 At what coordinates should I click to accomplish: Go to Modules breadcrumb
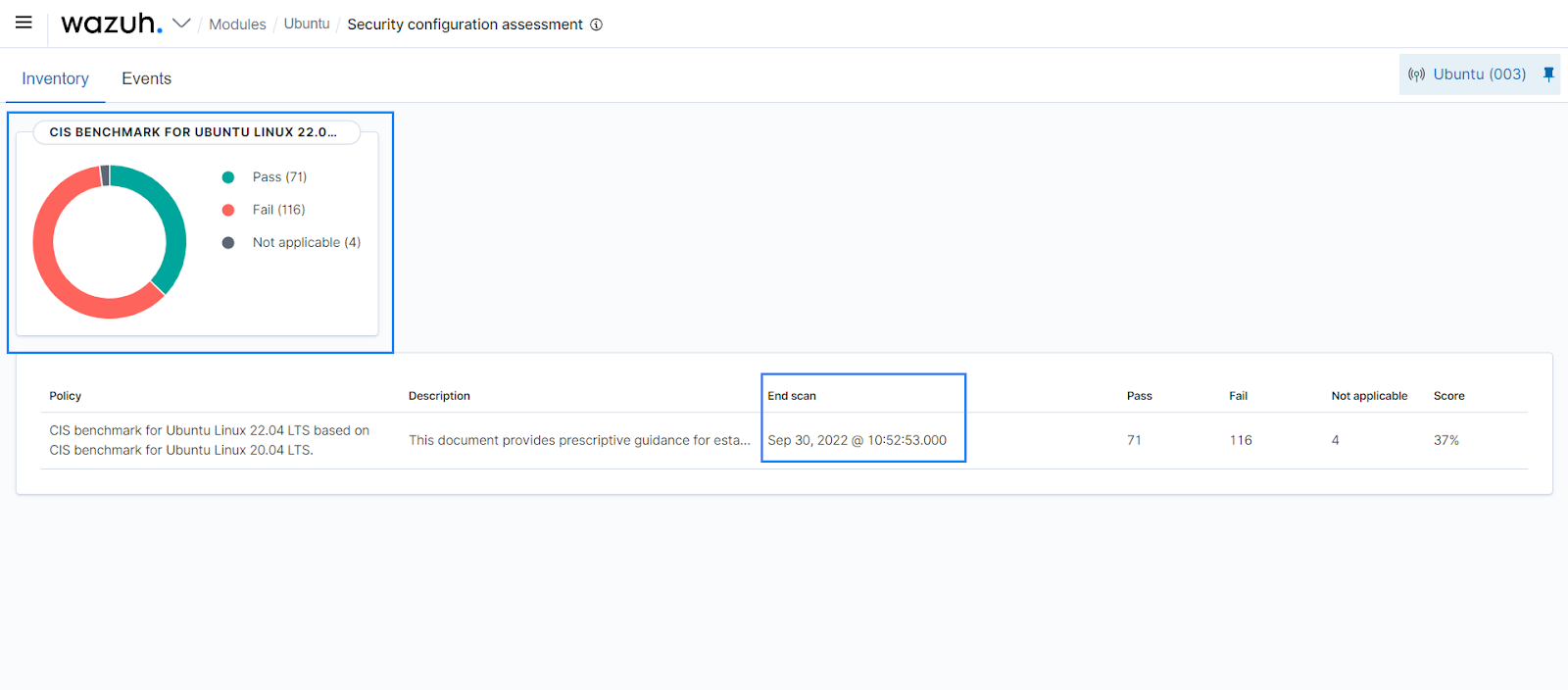pyautogui.click(x=237, y=24)
